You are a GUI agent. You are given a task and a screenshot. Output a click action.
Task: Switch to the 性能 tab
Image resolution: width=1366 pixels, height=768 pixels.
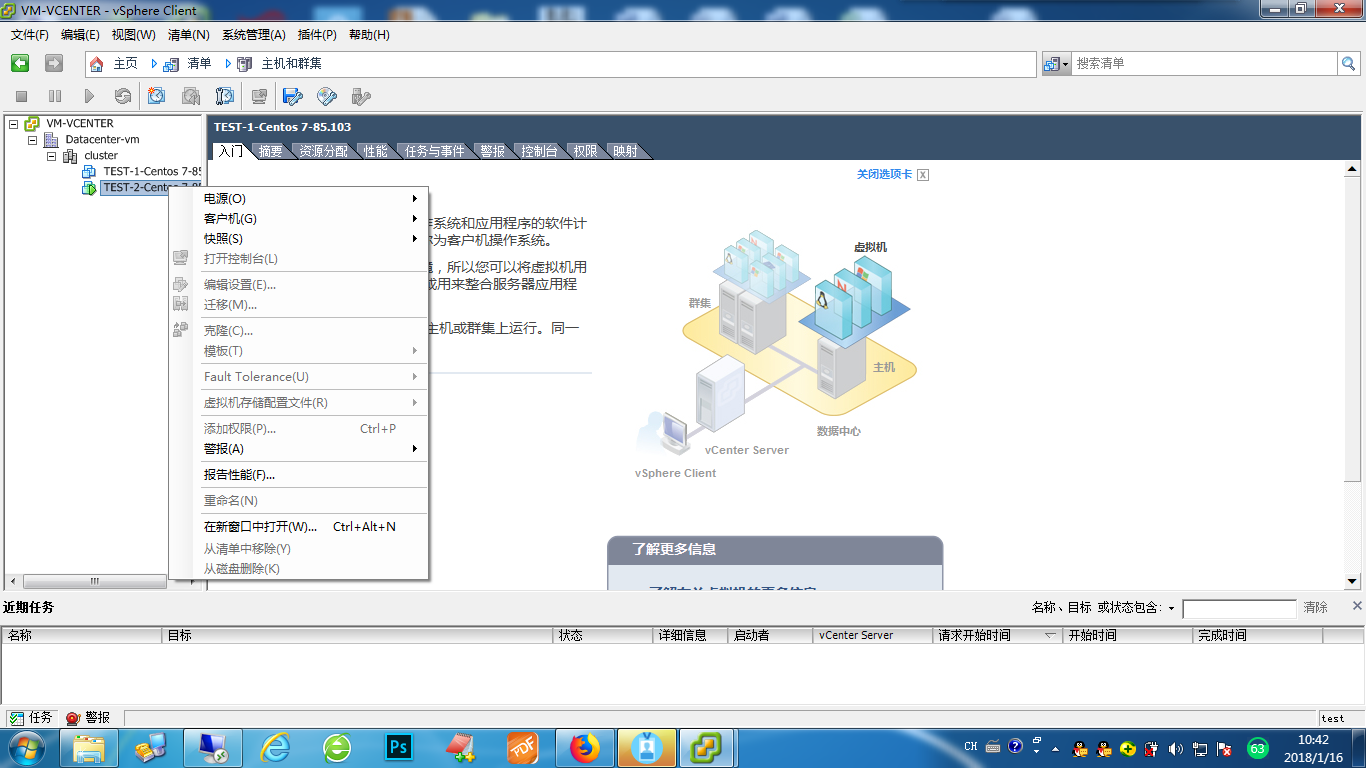coord(376,151)
